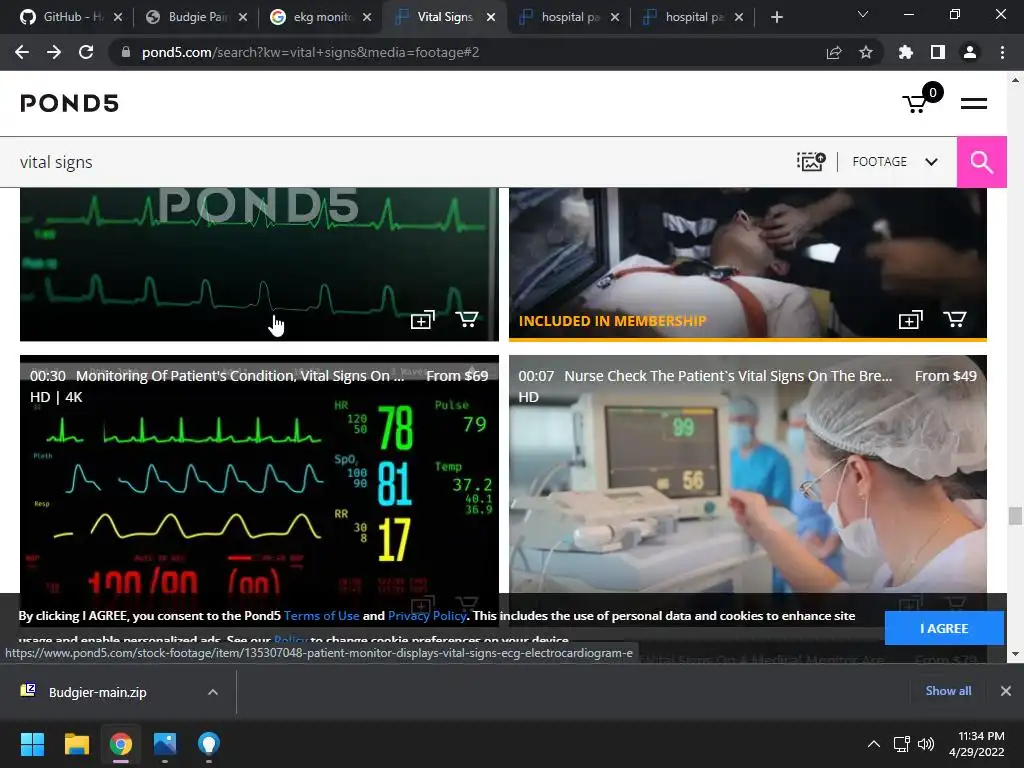Open the Privacy Policy link
The image size is (1024, 768).
point(427,616)
